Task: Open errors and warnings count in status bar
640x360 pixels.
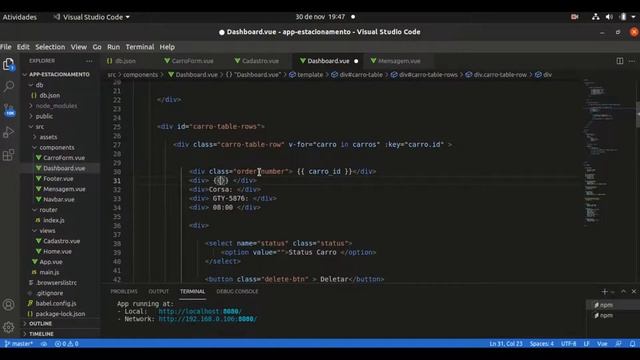Action: click(x=67, y=344)
